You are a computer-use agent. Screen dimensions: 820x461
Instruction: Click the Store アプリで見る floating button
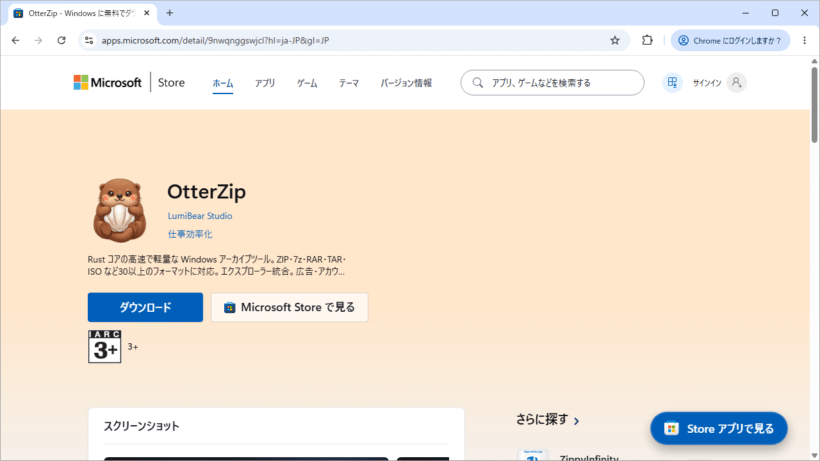719,429
